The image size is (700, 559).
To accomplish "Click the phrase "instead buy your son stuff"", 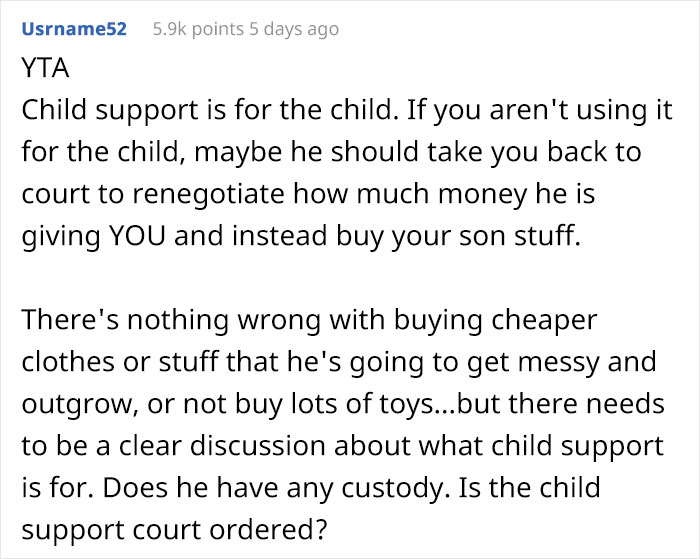I will coord(403,235).
